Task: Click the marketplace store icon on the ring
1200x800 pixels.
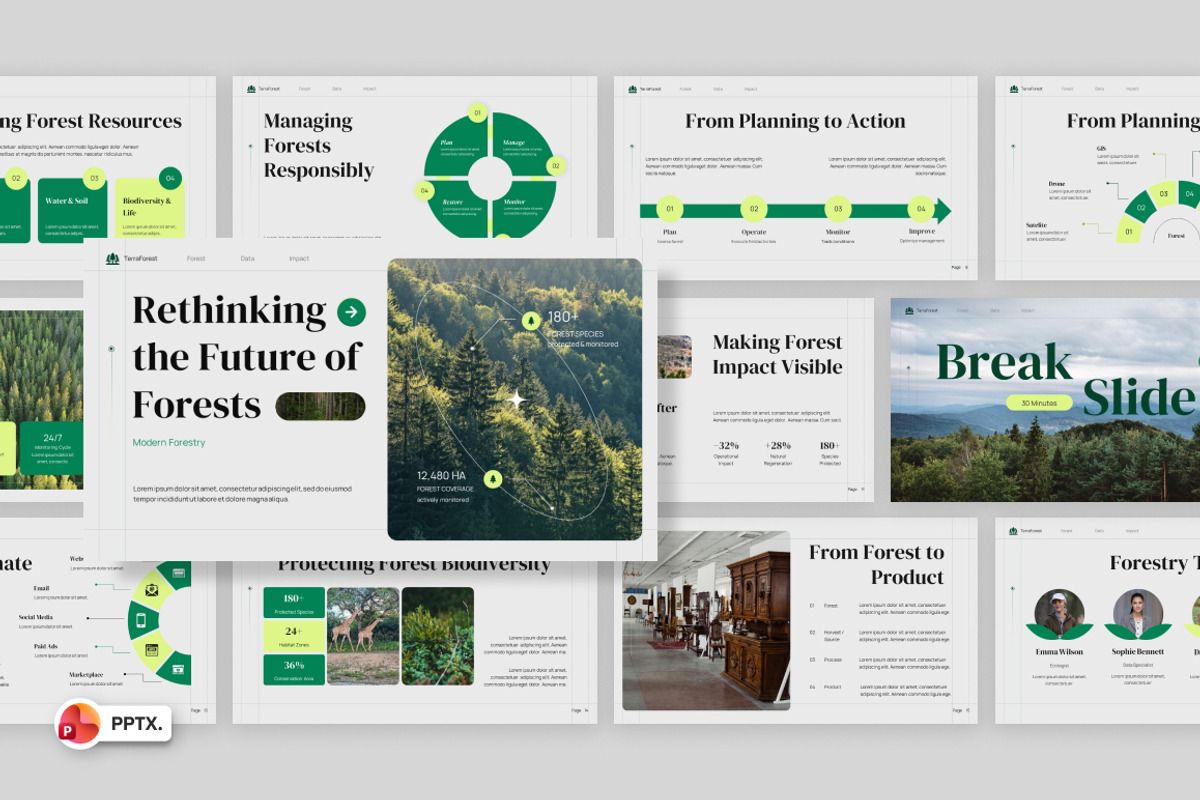Action: [x=179, y=668]
